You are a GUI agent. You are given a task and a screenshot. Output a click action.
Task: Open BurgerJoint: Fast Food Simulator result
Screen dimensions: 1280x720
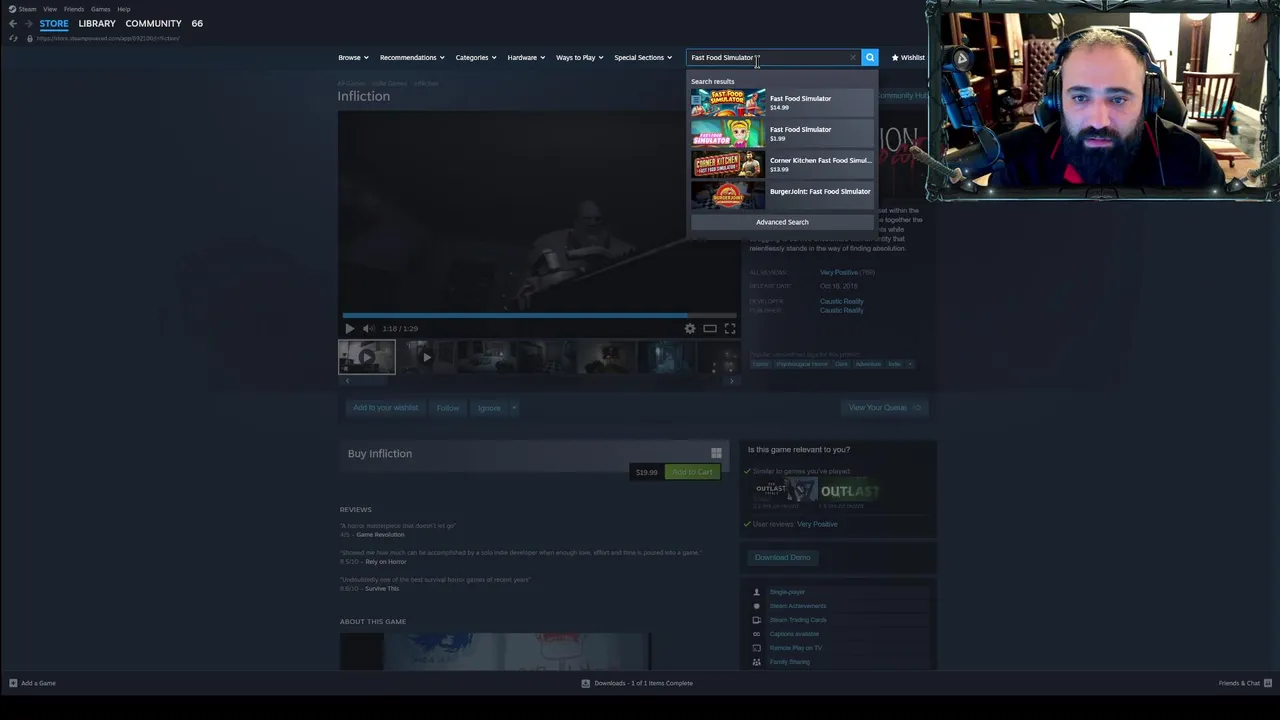pos(782,195)
